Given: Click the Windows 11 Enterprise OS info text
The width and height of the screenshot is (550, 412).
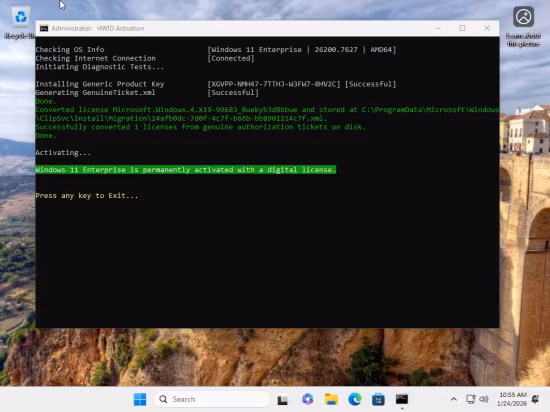Looking at the screenshot, I should (302, 50).
